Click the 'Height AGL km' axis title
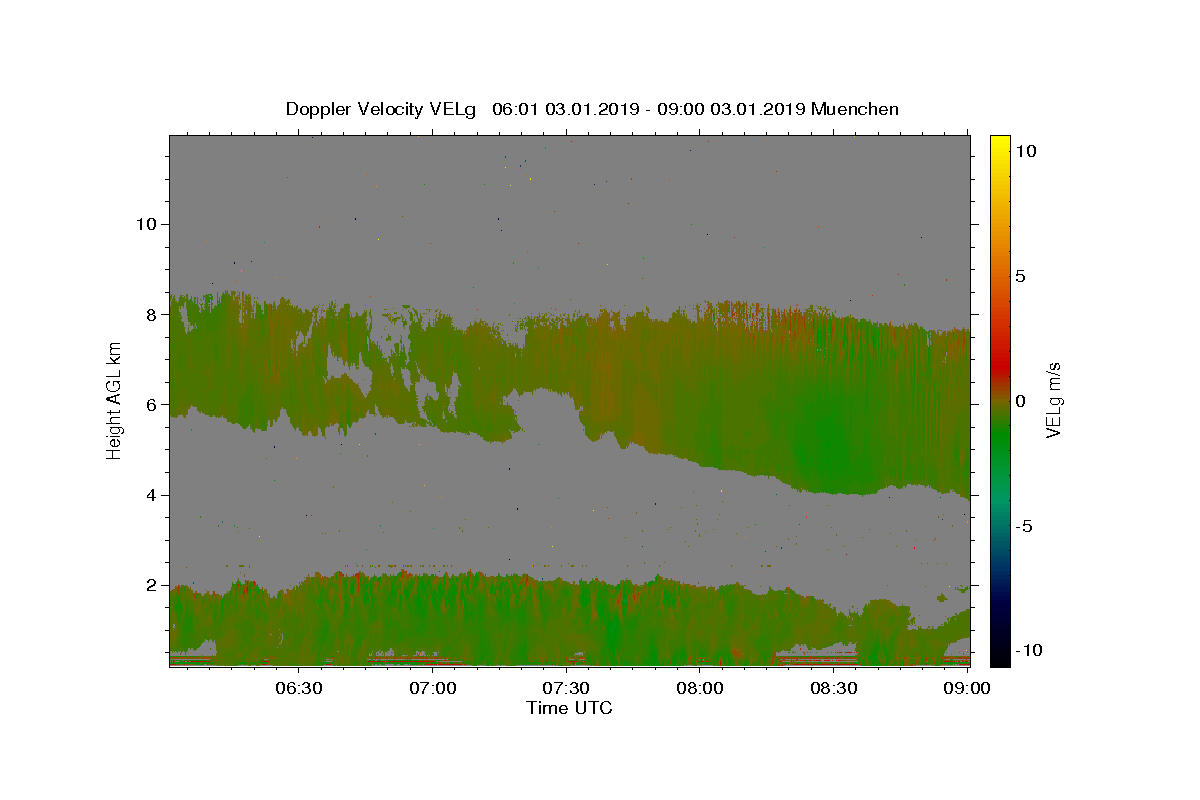Image resolution: width=1200 pixels, height=800 pixels. [115, 400]
